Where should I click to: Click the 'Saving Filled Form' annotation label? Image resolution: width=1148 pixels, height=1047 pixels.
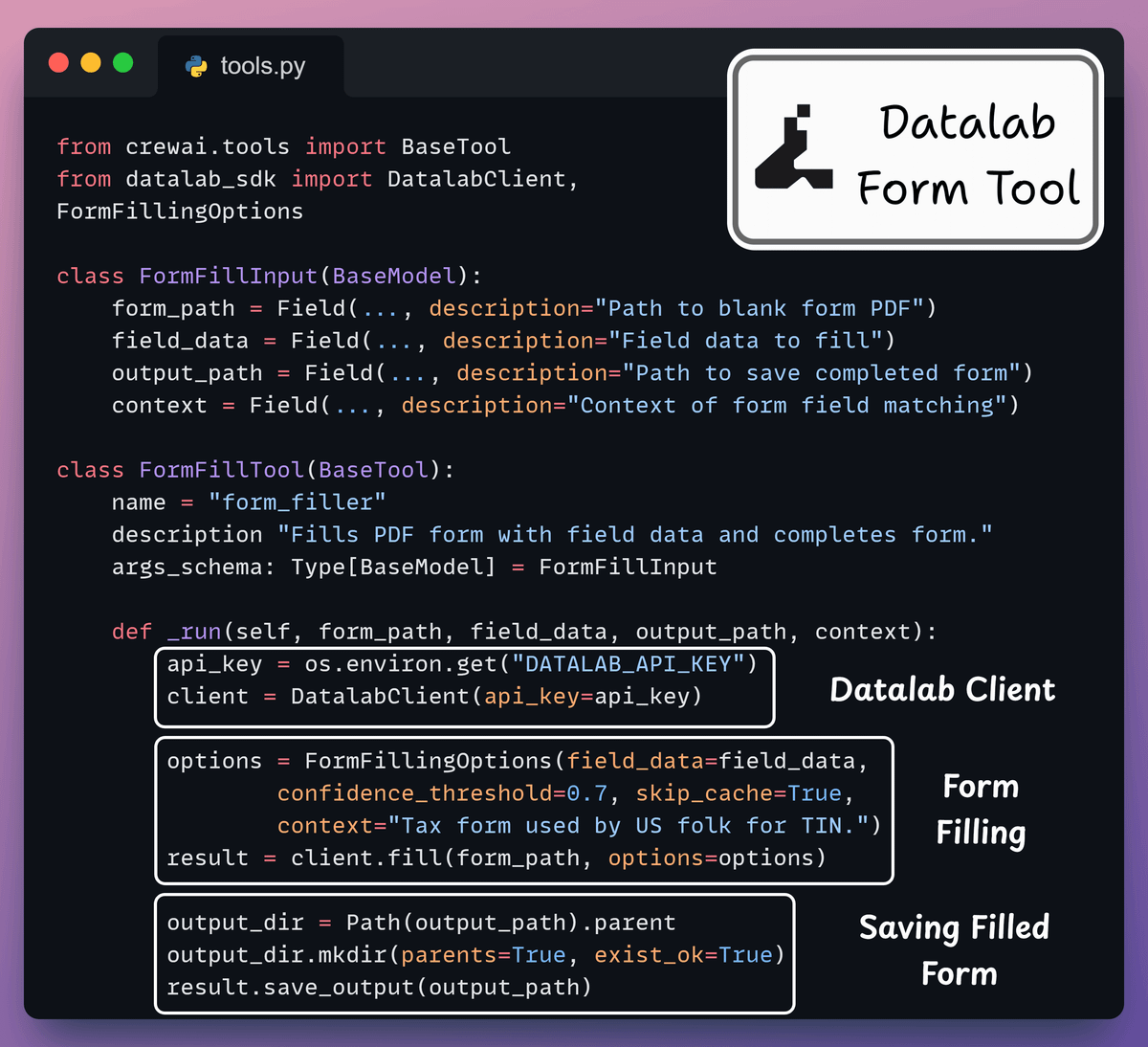click(x=955, y=950)
